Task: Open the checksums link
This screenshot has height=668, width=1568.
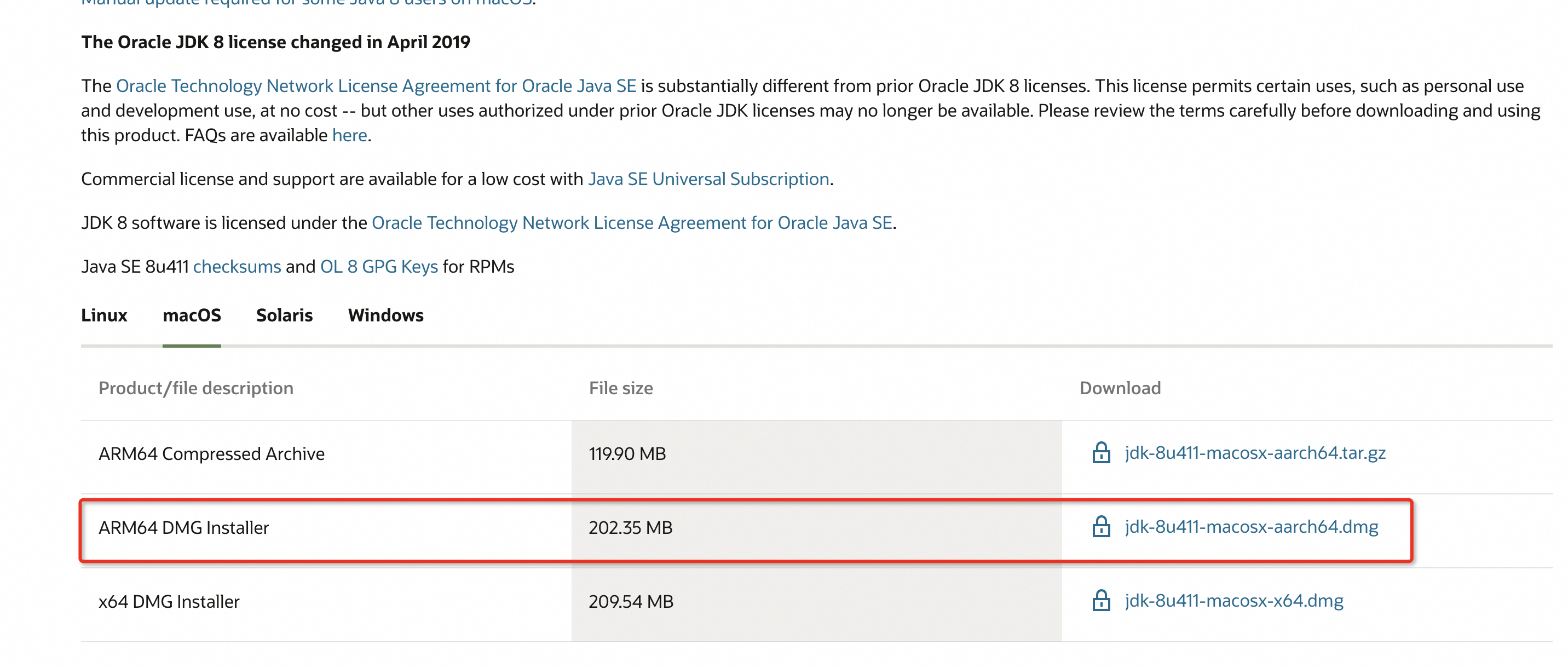Action: [237, 267]
